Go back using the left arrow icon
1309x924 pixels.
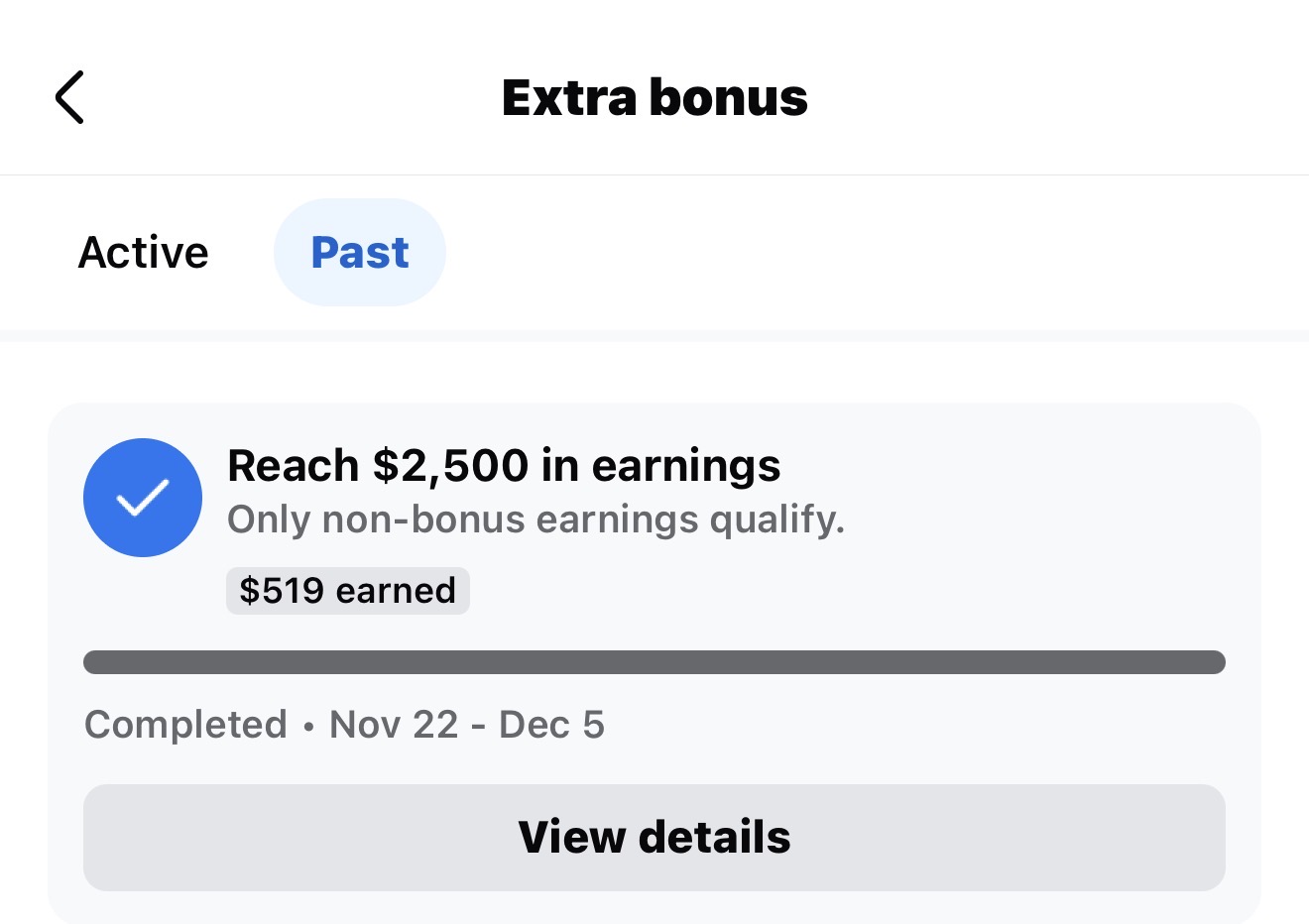click(x=69, y=97)
